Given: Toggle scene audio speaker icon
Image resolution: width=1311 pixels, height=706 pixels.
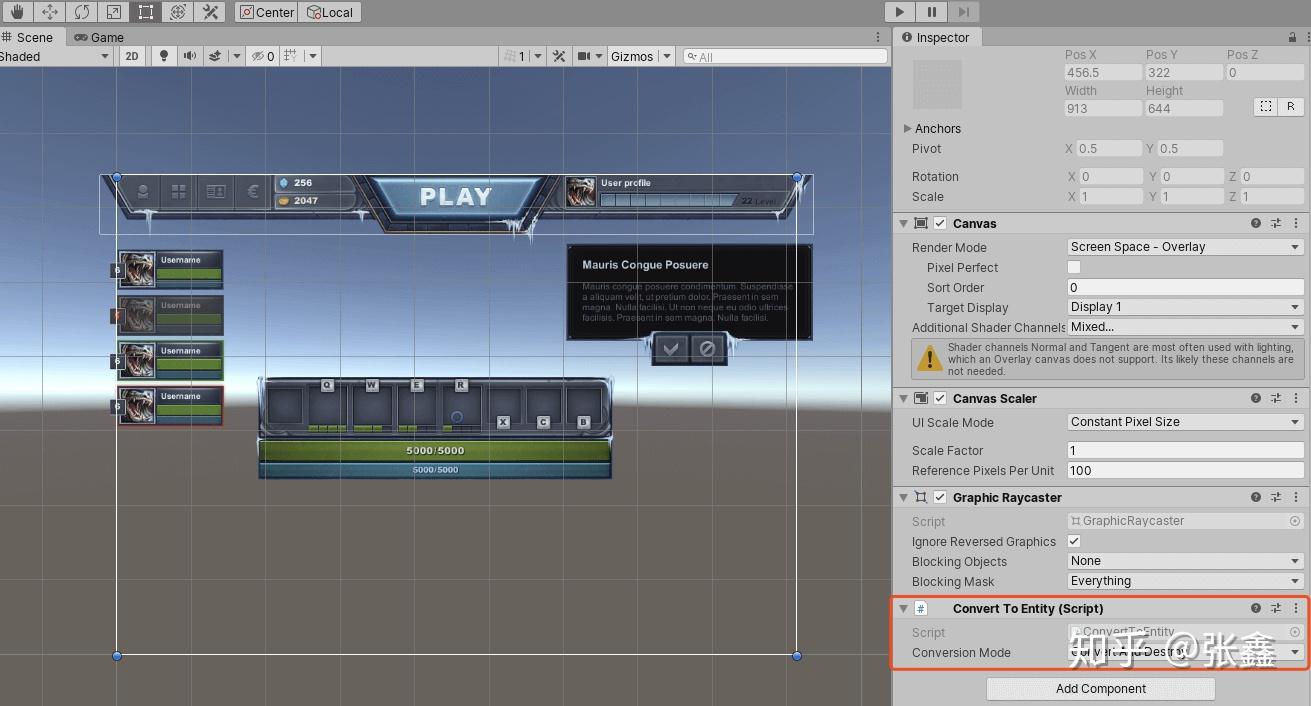Looking at the screenshot, I should [x=189, y=56].
